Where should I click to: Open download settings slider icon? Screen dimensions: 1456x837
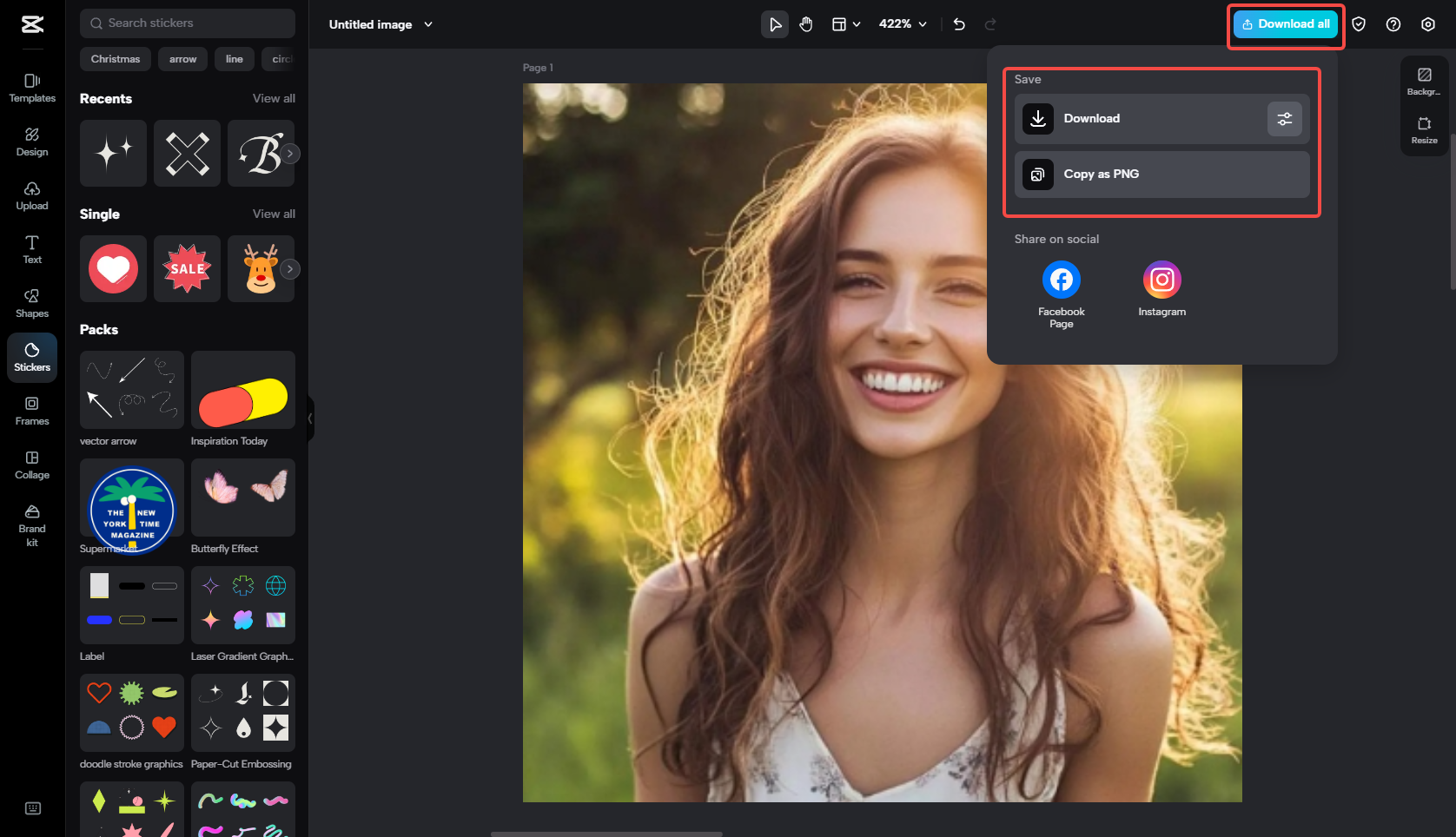click(1284, 119)
